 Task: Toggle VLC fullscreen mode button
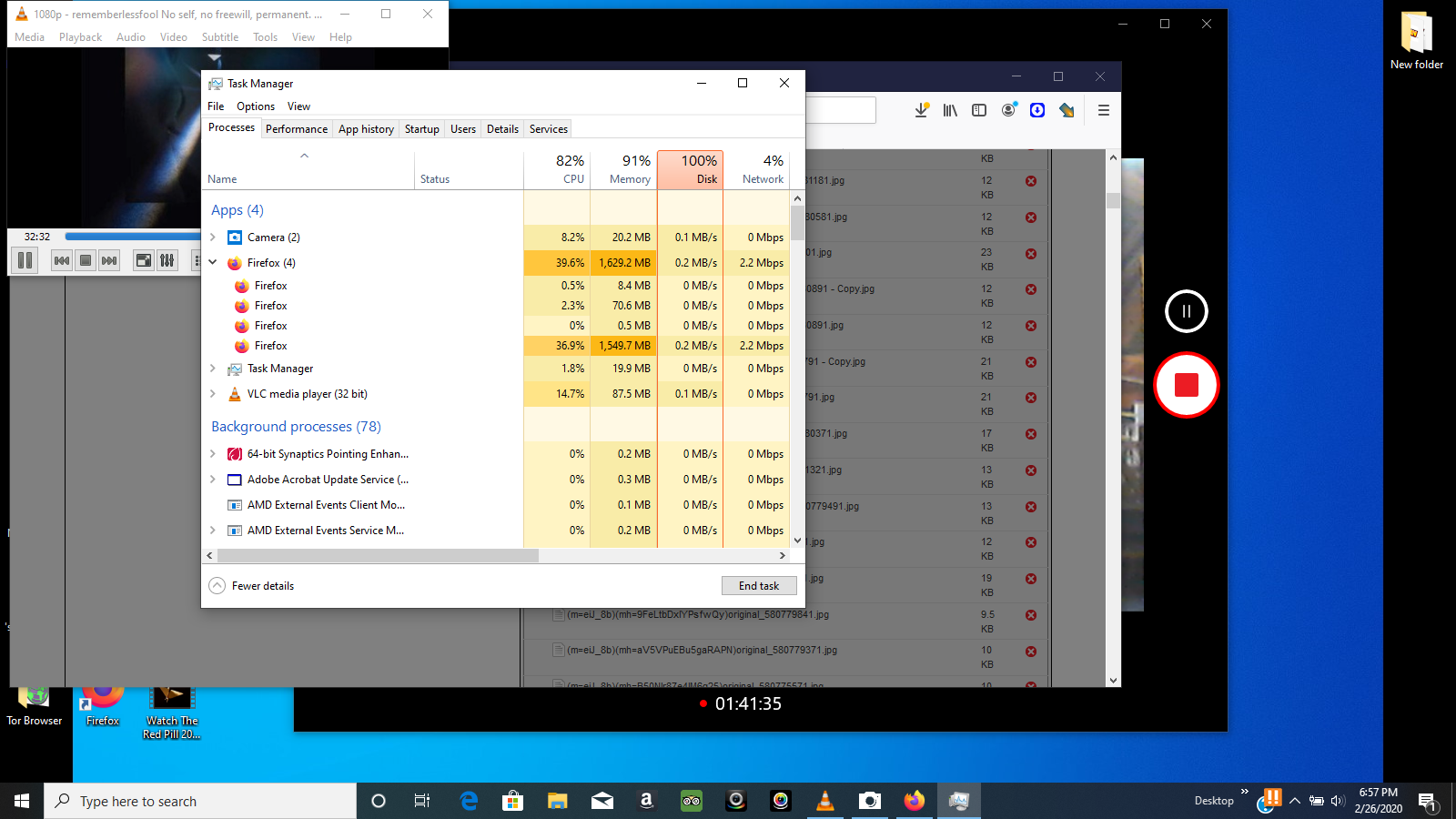point(144,260)
